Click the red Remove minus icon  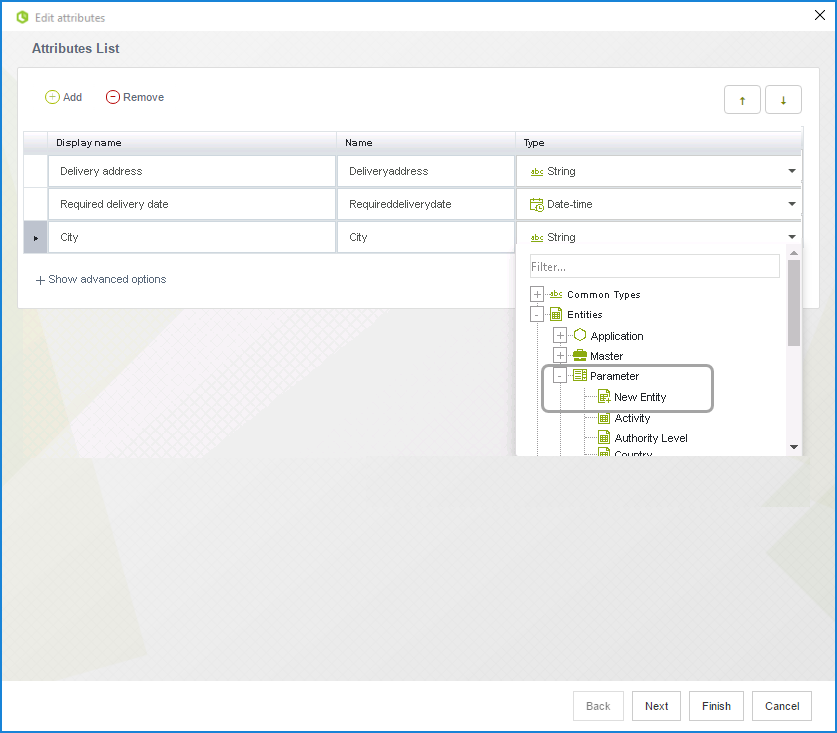click(x=112, y=97)
